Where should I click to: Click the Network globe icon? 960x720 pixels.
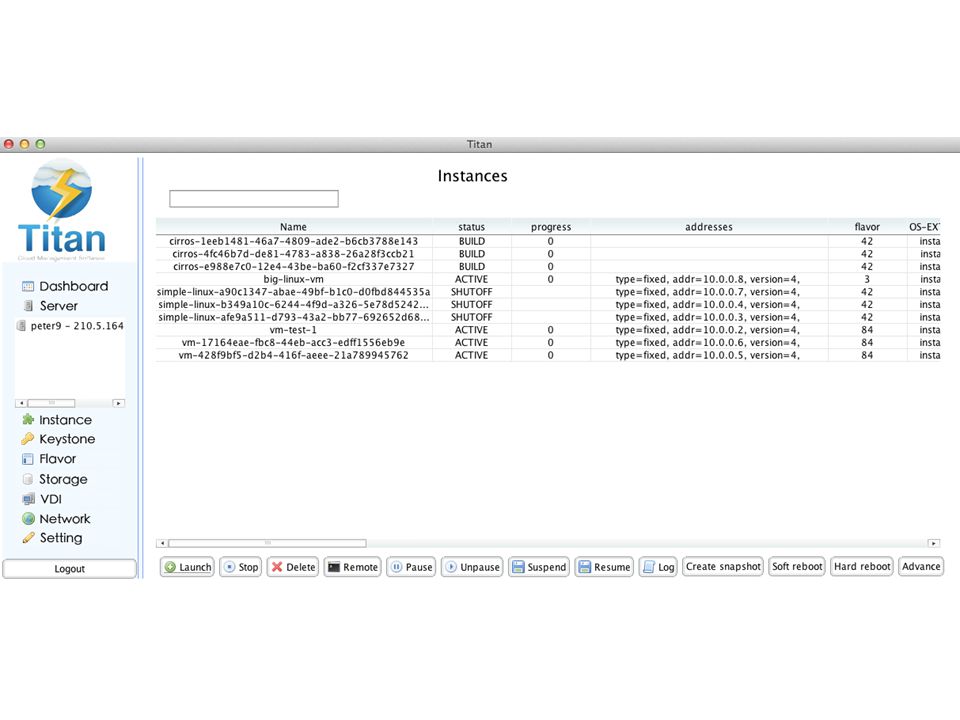click(x=28, y=519)
